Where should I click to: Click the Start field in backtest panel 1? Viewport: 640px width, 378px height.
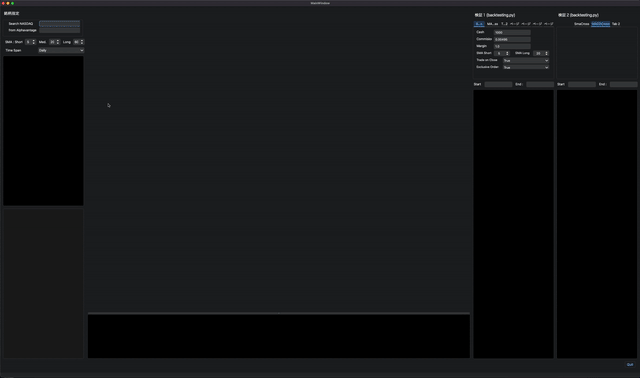tap(498, 84)
